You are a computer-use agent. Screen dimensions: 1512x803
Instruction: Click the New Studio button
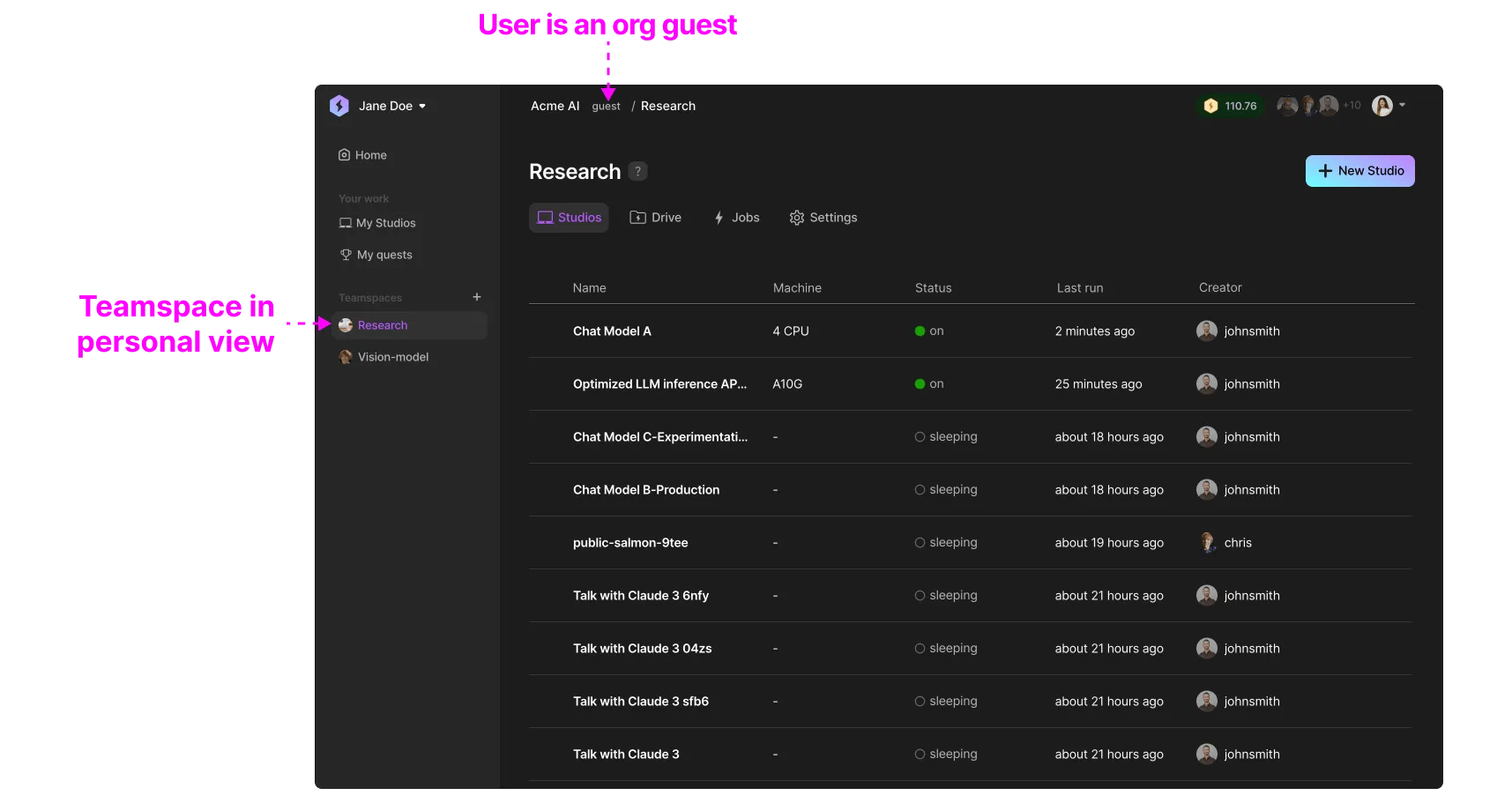pyautogui.click(x=1360, y=171)
